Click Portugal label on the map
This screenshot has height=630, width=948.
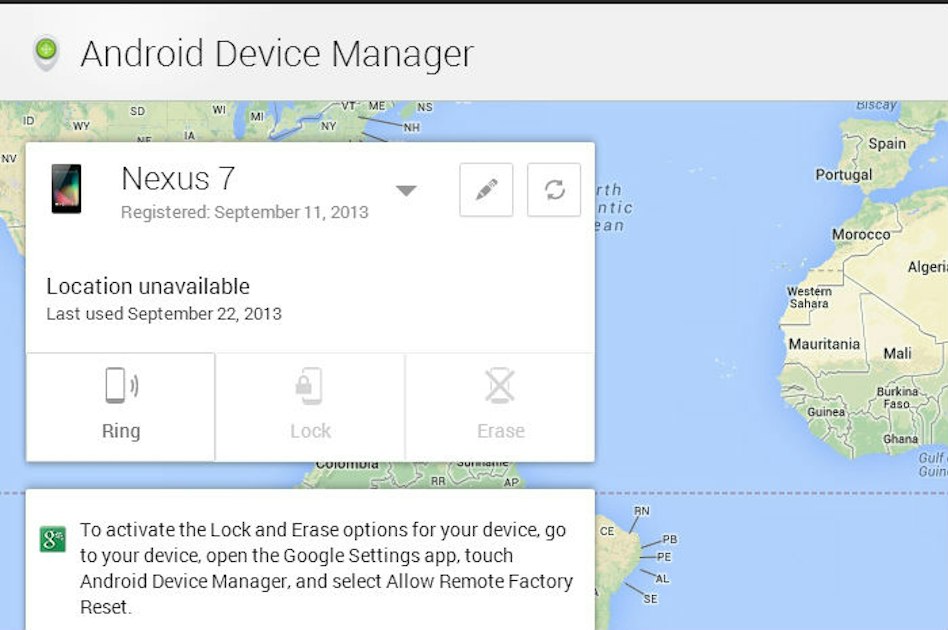coord(843,175)
